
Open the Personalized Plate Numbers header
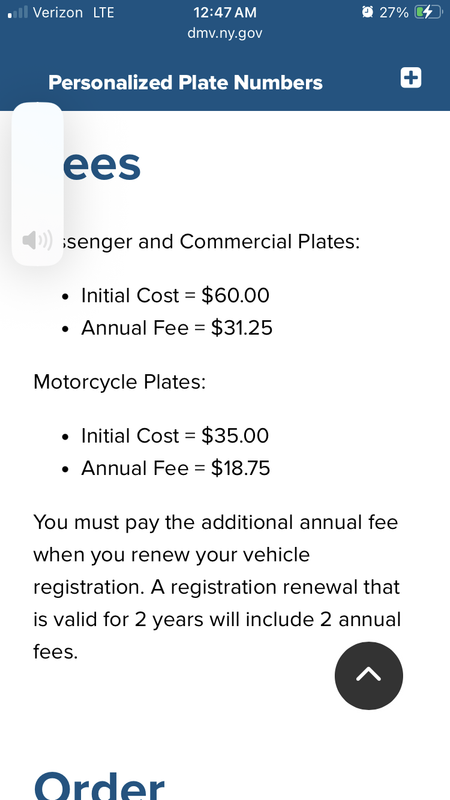[x=185, y=83]
